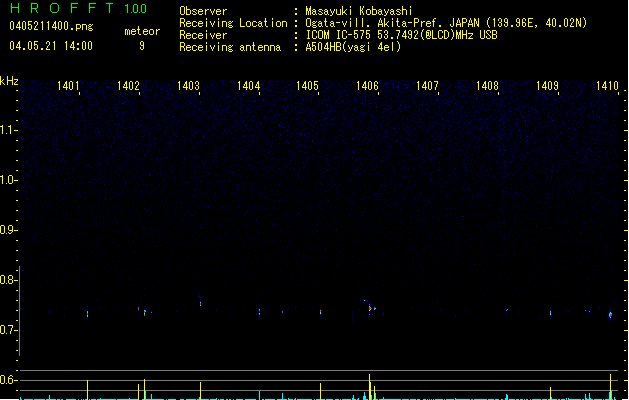Screen dimensions: 629x400
Task: Click the 1402 time axis marker
Action: click(x=128, y=86)
